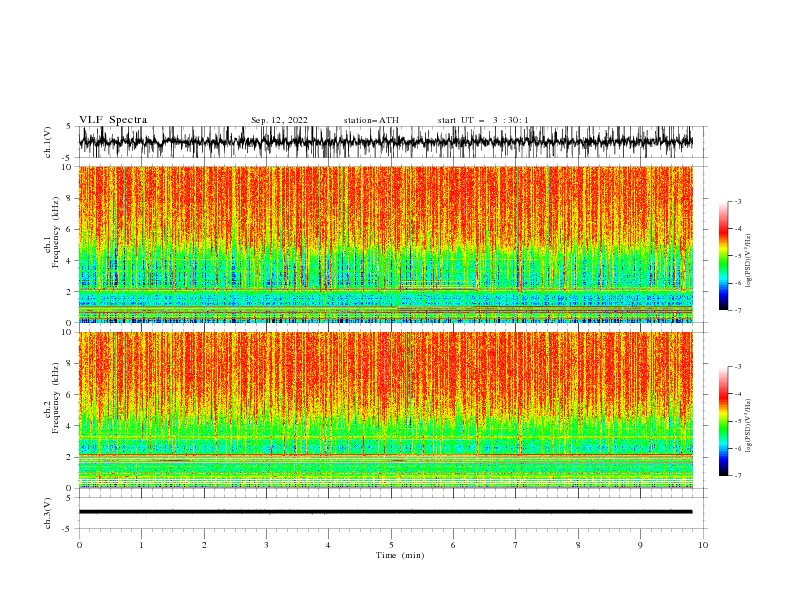
Task: Click the '-7' tick on ch.2 color bar
Action: pos(738,475)
